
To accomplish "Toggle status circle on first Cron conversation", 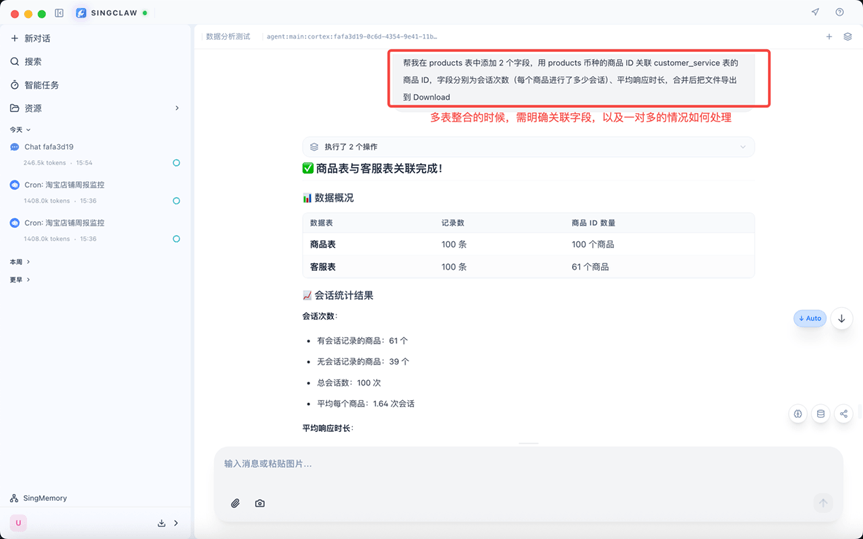I will [x=176, y=201].
